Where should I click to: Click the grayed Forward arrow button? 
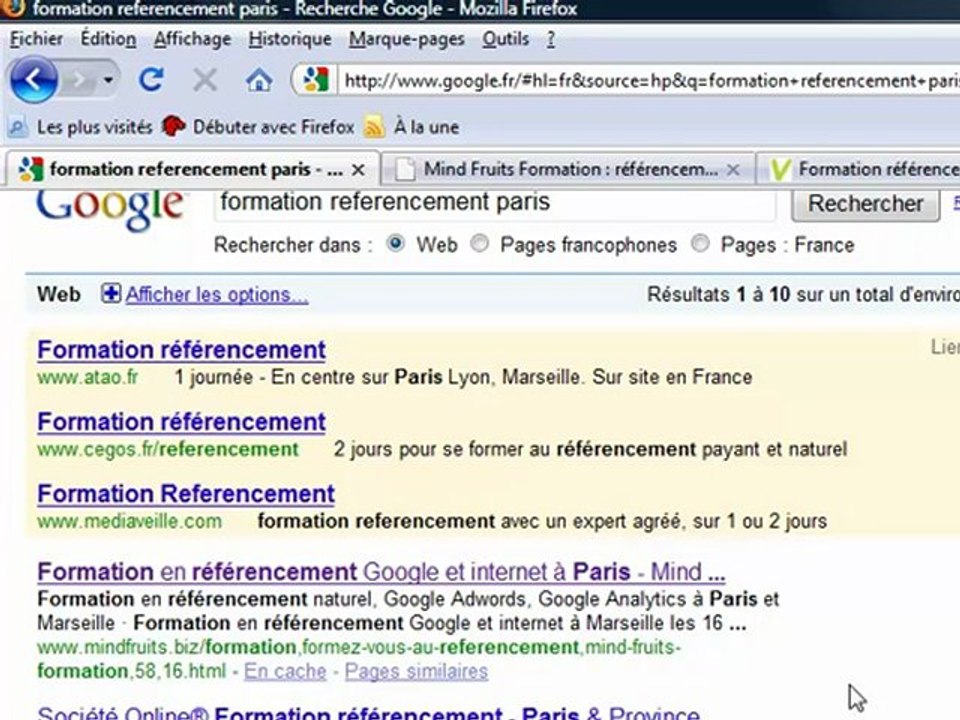[79, 80]
